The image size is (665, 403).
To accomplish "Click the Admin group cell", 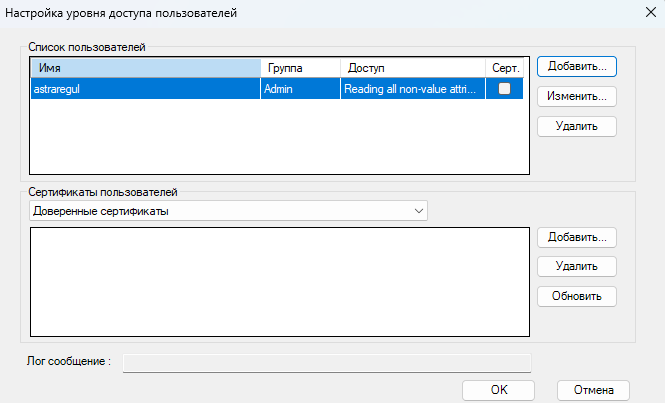I will (x=299, y=89).
